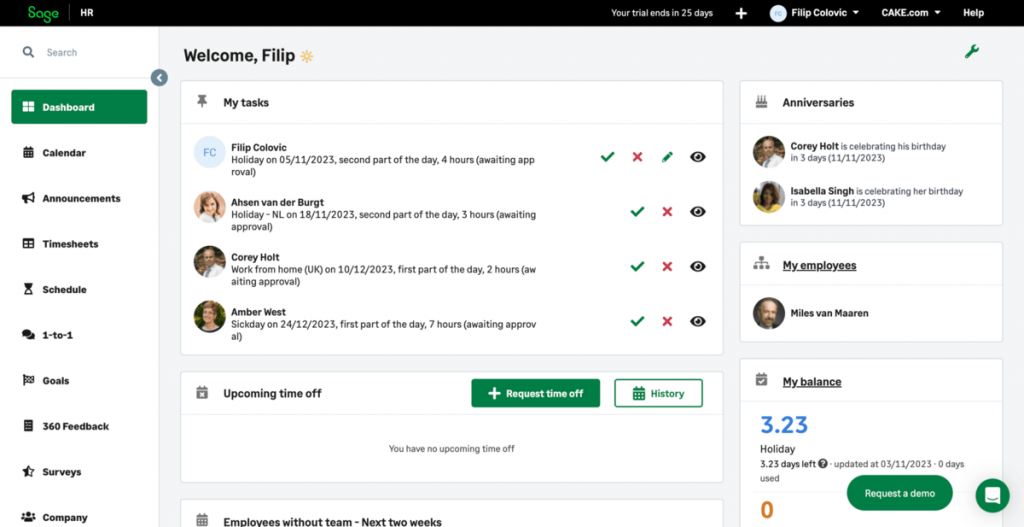Click the Goals checkered flag icon
Viewport: 1024px width, 527px height.
point(28,381)
